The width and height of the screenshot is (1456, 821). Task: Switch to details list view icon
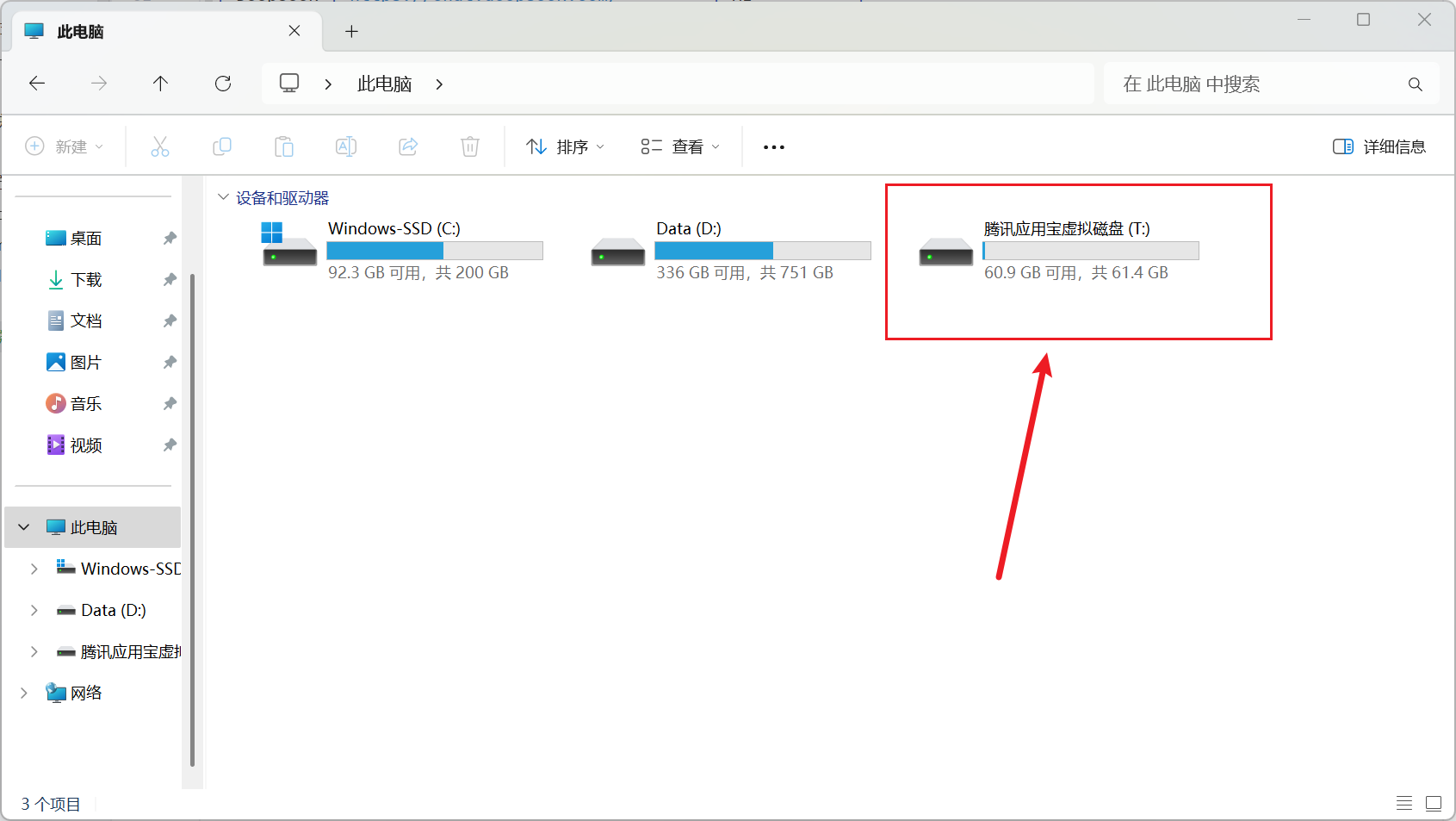(1404, 803)
